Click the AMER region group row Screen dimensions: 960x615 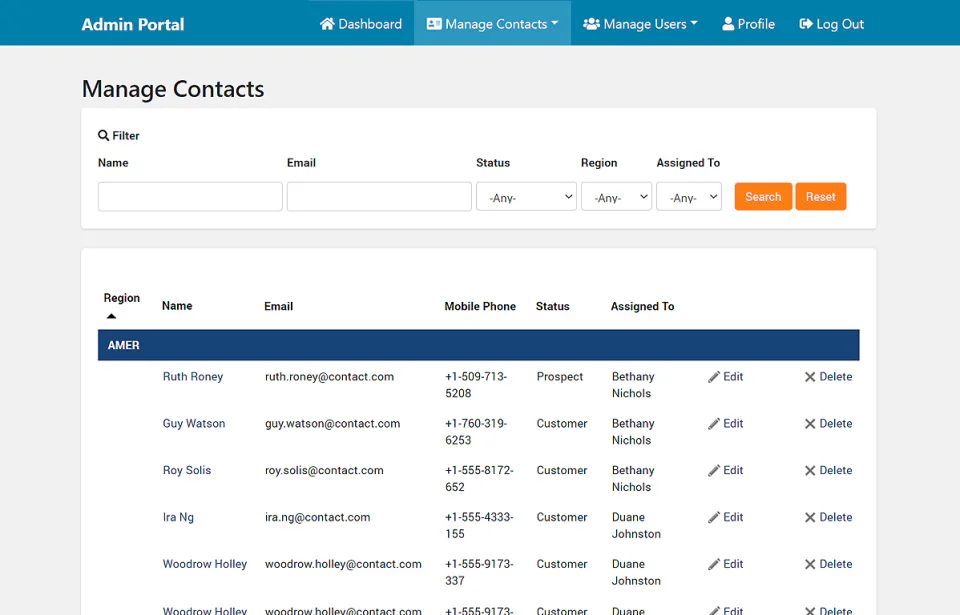[478, 345]
